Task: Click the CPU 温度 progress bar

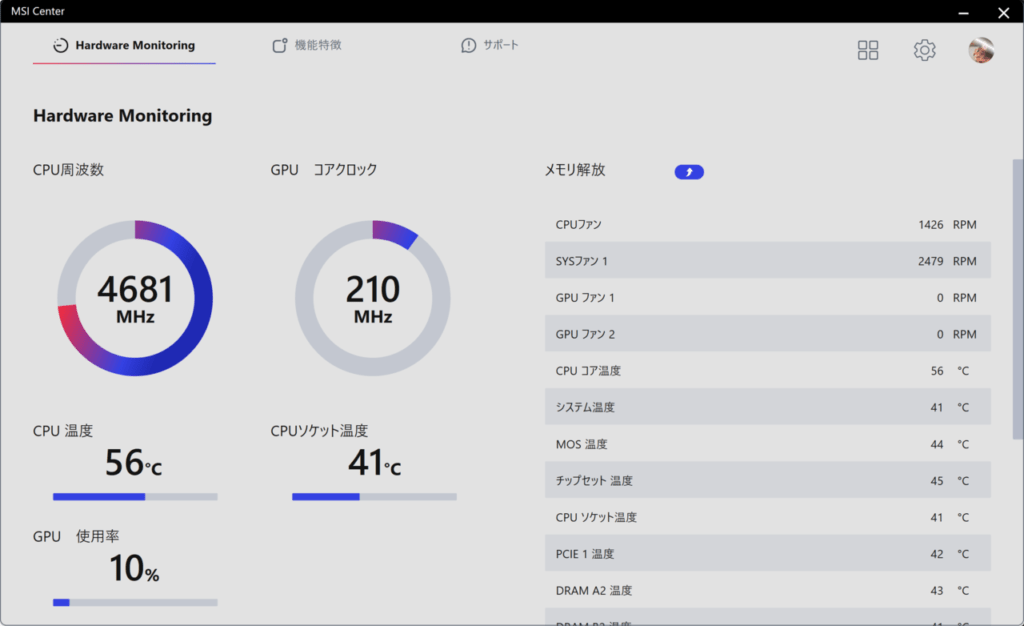Action: pos(135,496)
